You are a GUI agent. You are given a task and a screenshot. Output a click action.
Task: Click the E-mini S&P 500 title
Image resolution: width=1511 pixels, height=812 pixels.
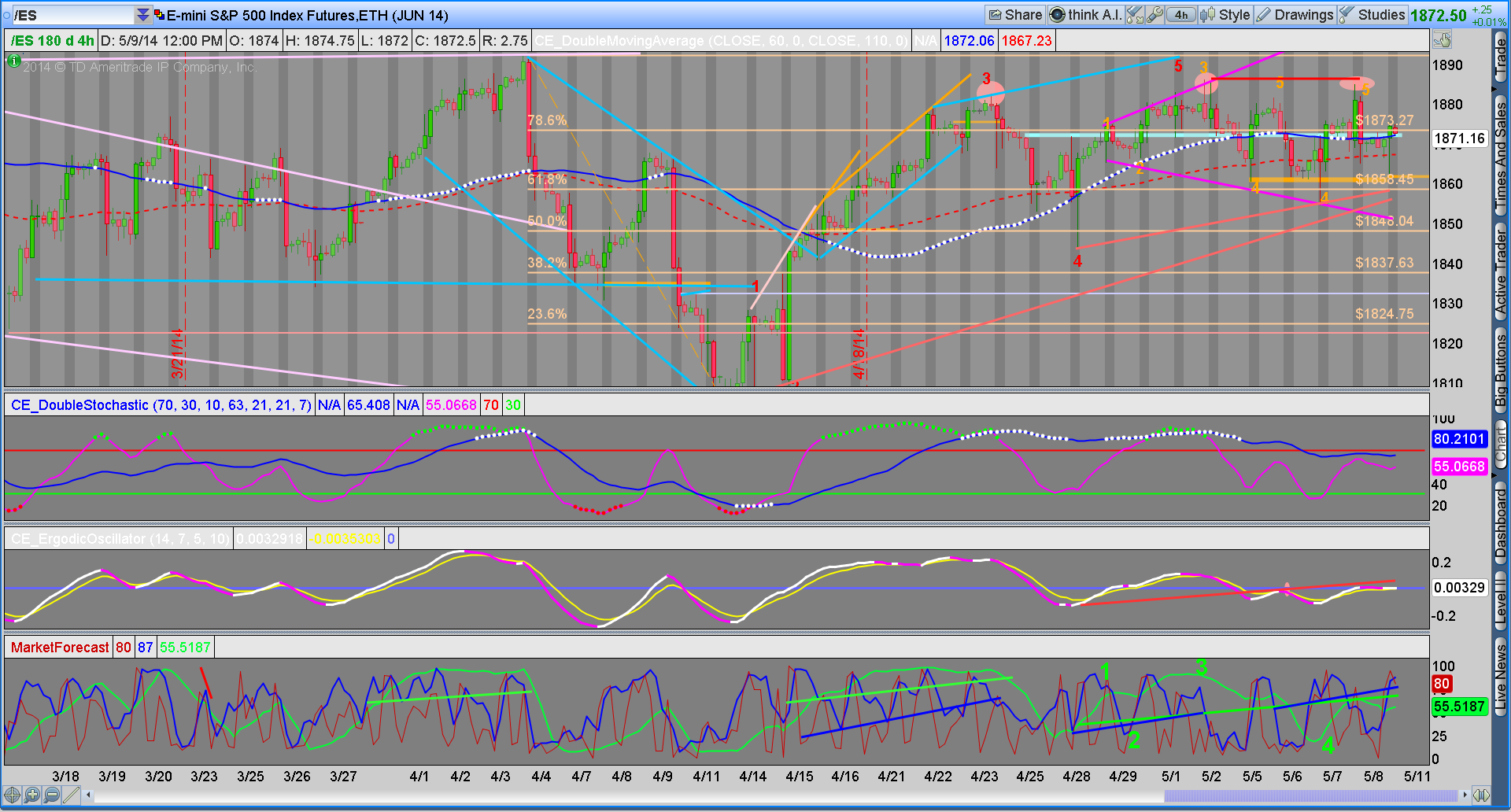(x=307, y=15)
